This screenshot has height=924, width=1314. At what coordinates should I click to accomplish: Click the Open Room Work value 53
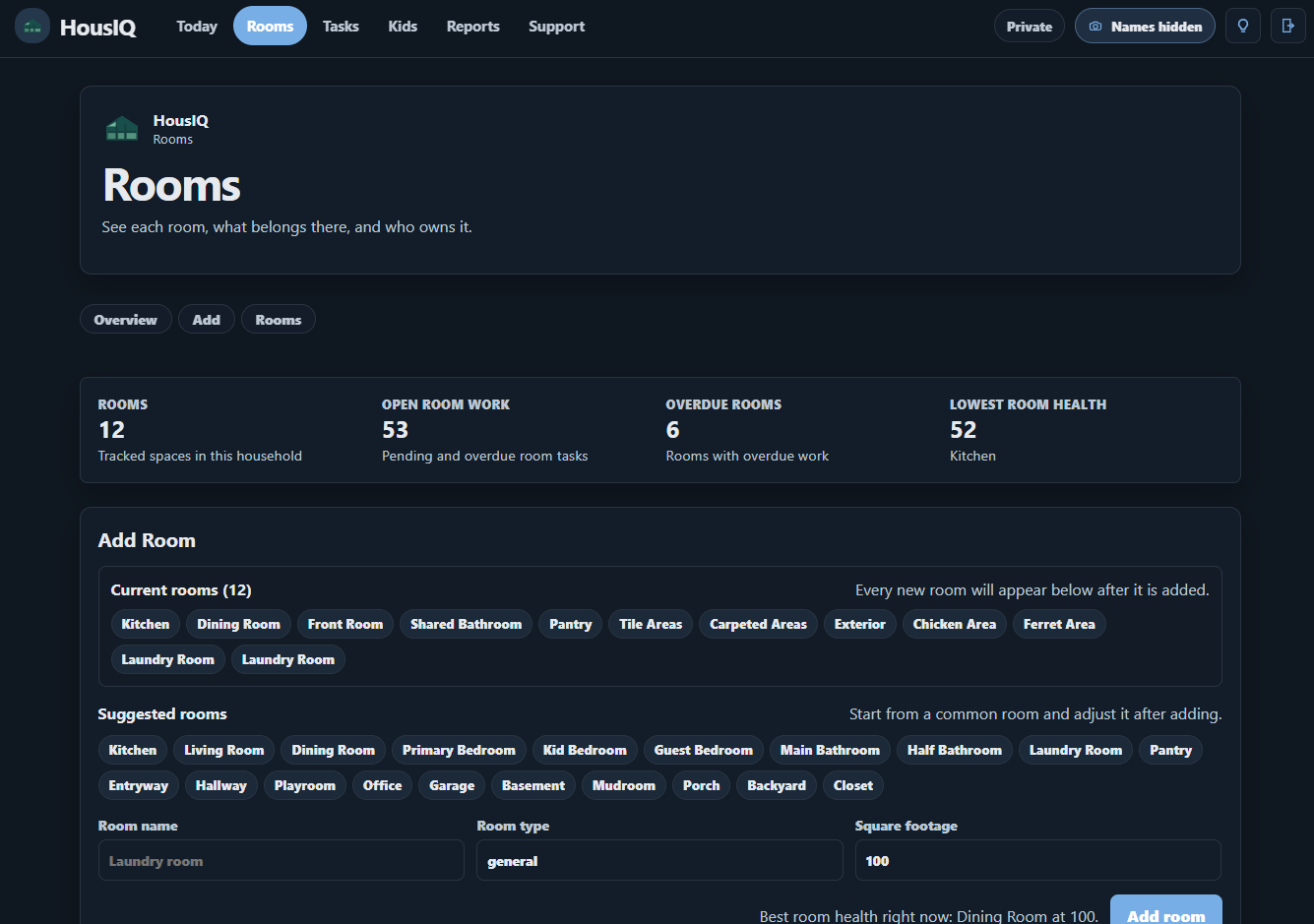coord(396,430)
